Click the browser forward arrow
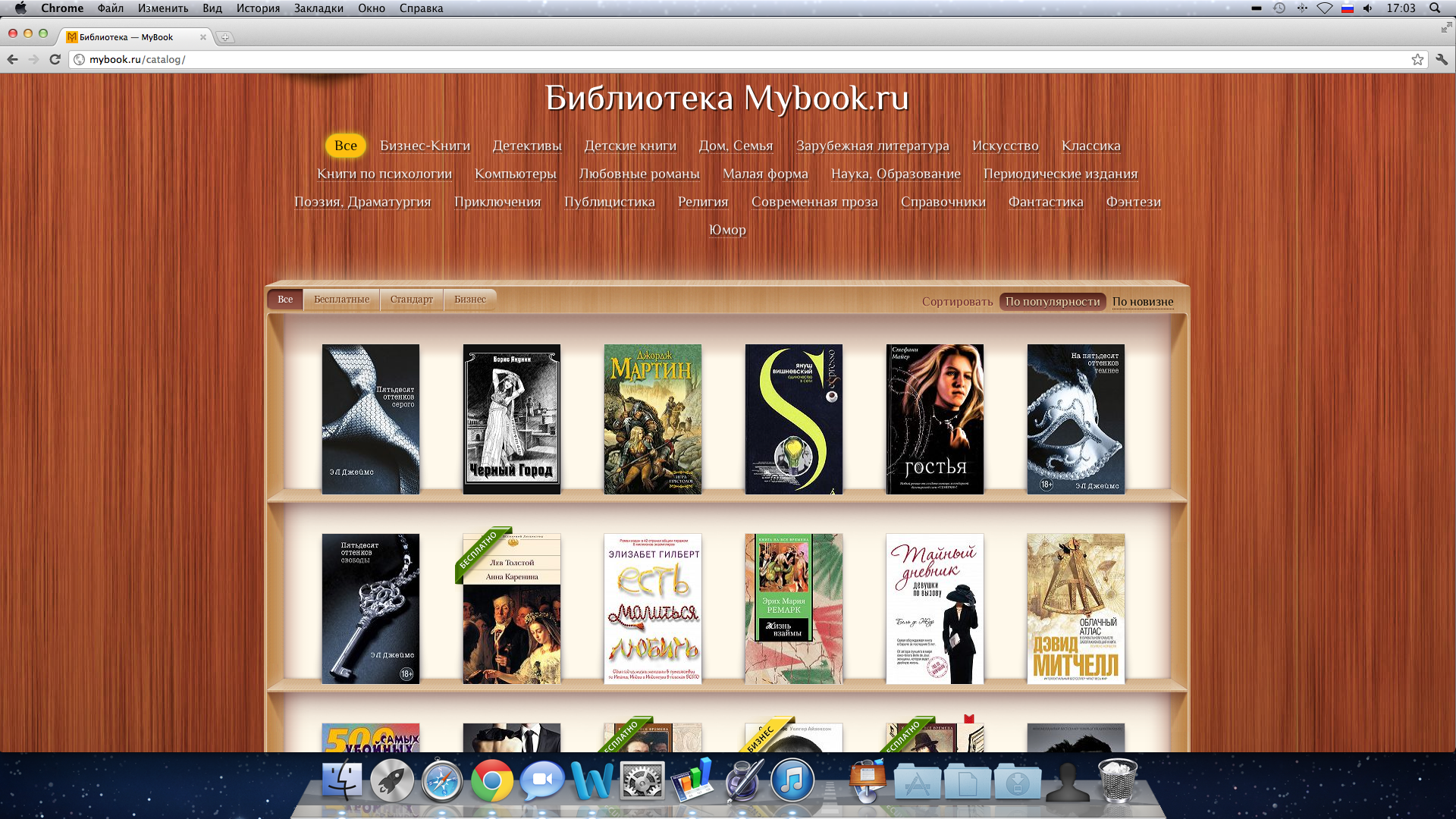Screen dimensions: 1456x819 tap(33, 59)
